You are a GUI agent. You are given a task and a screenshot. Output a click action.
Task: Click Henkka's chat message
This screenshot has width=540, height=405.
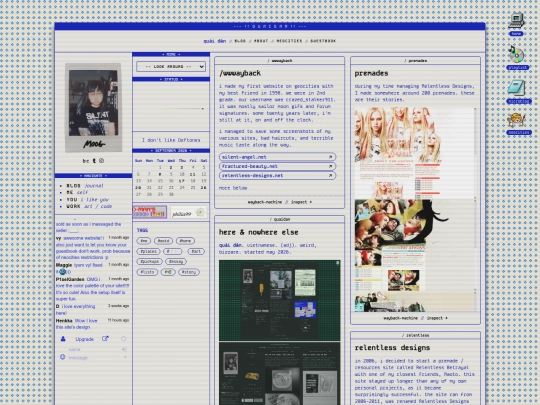pyautogui.click(x=92, y=324)
